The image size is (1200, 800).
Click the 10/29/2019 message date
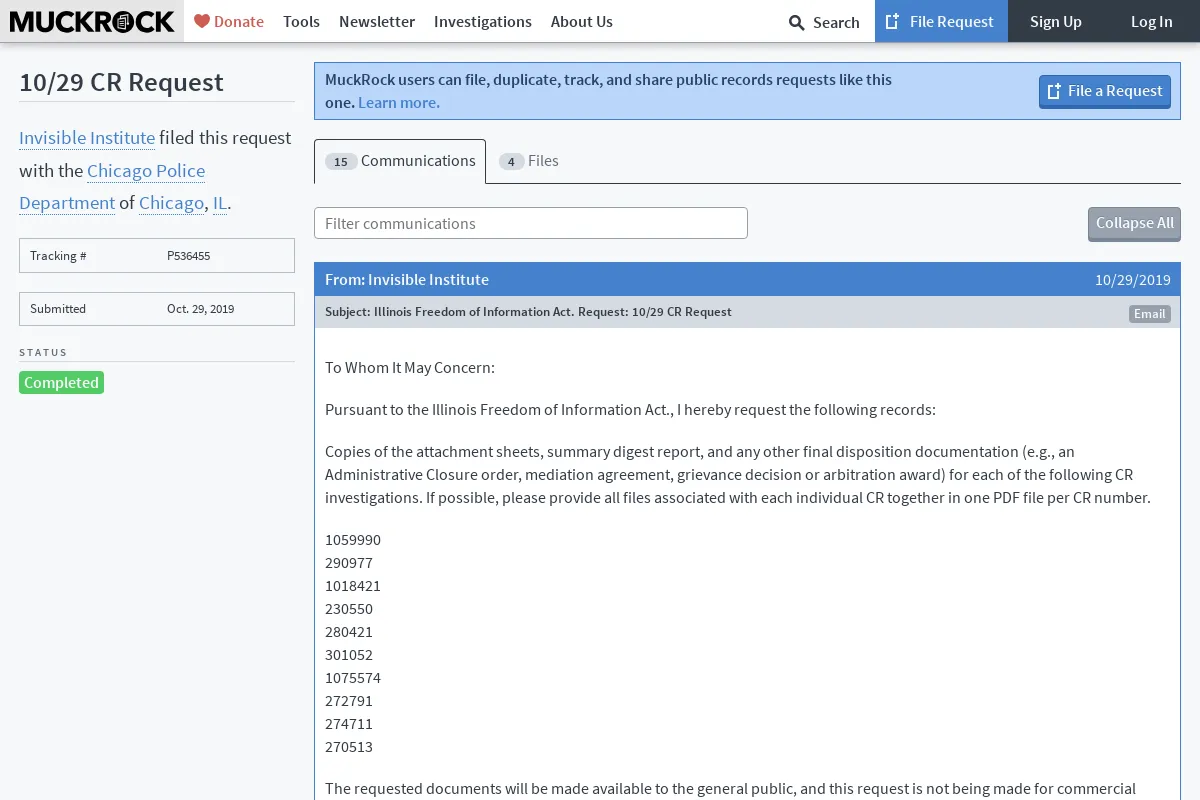pyautogui.click(x=1132, y=280)
